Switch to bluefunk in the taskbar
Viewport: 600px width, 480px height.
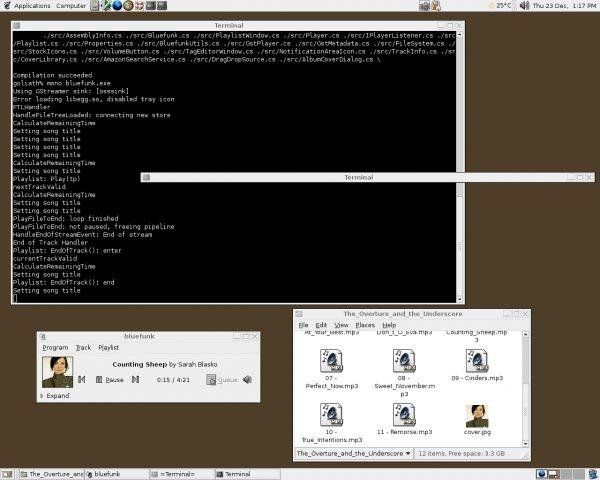pos(117,474)
